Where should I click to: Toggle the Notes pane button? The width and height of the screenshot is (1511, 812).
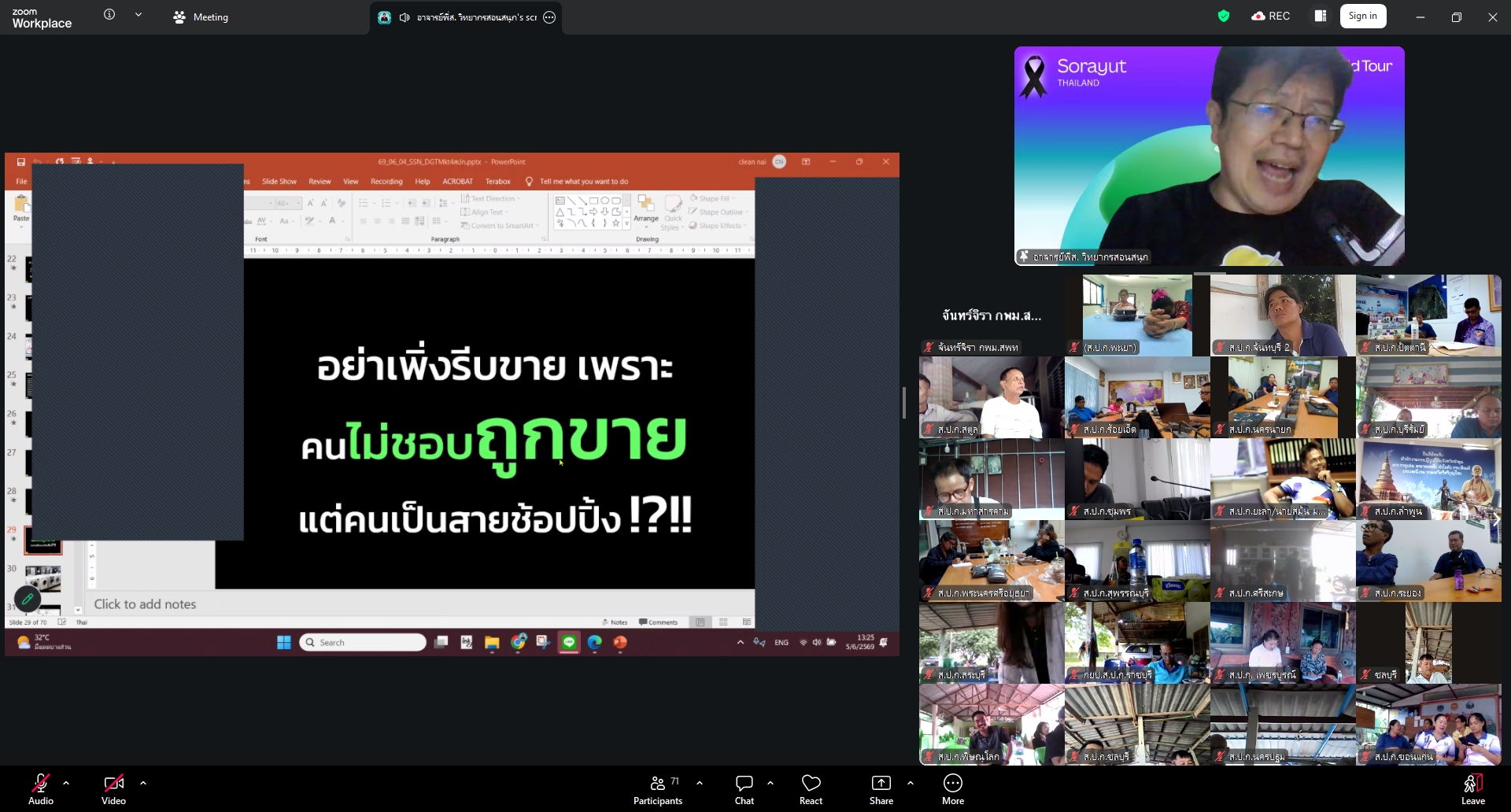pyautogui.click(x=615, y=622)
